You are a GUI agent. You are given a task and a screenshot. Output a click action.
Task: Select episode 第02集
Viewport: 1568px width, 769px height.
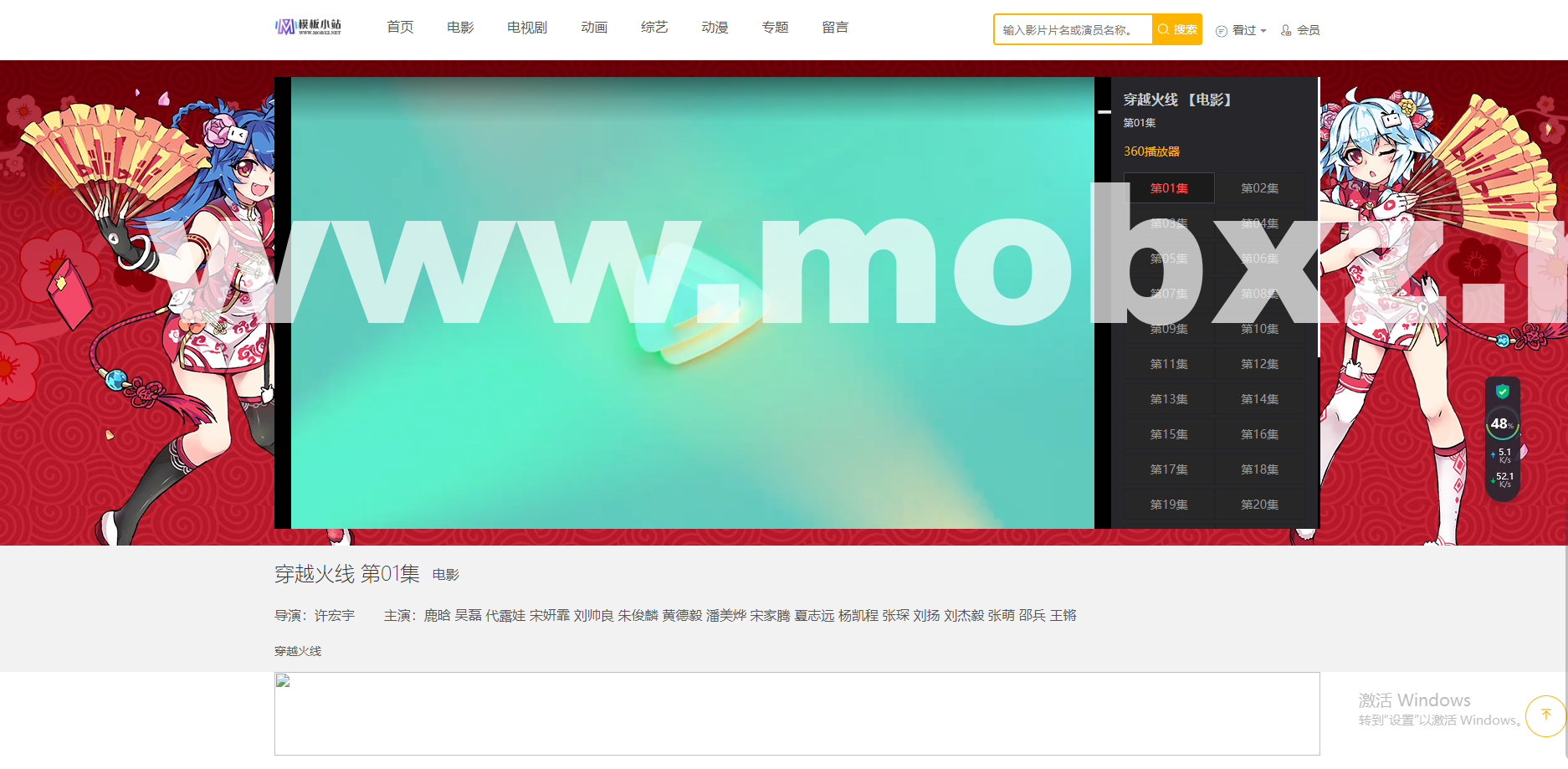[1259, 188]
